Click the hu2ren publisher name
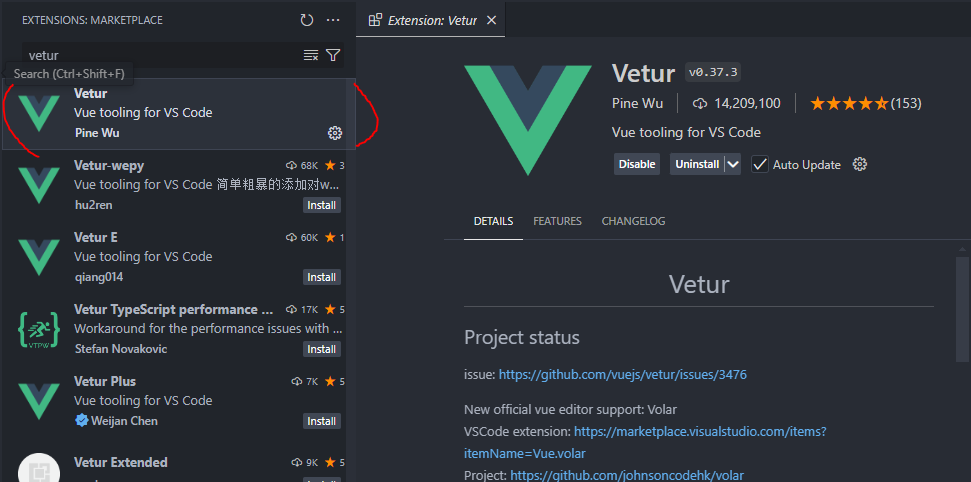The image size is (971, 482). [93, 205]
